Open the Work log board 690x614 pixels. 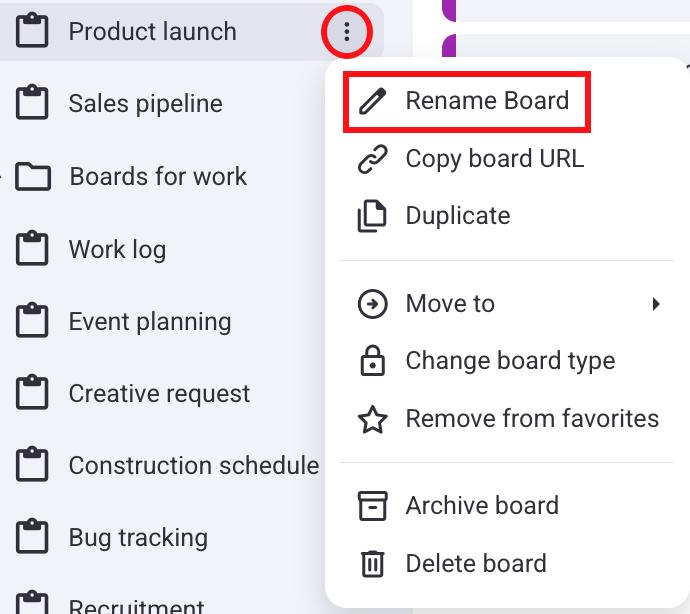click(x=117, y=249)
